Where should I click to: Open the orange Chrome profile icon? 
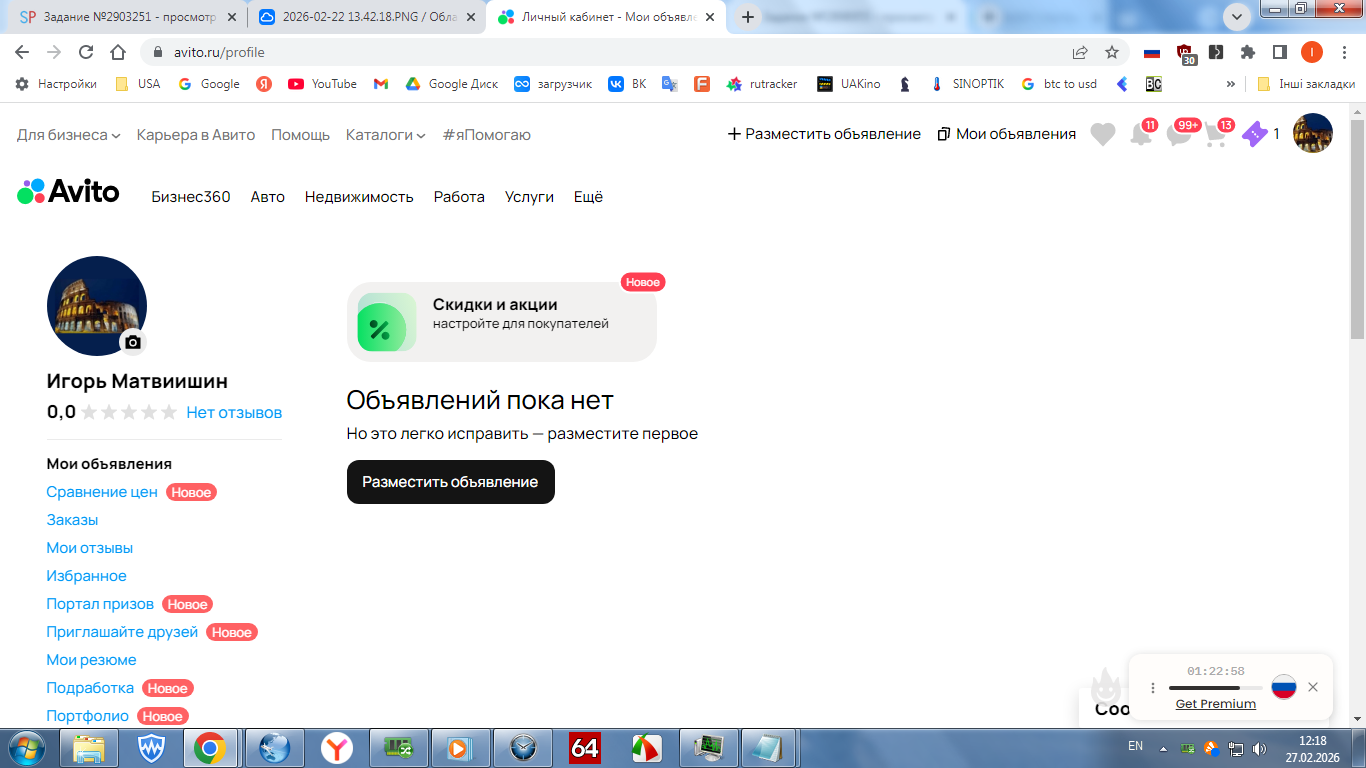(1312, 52)
